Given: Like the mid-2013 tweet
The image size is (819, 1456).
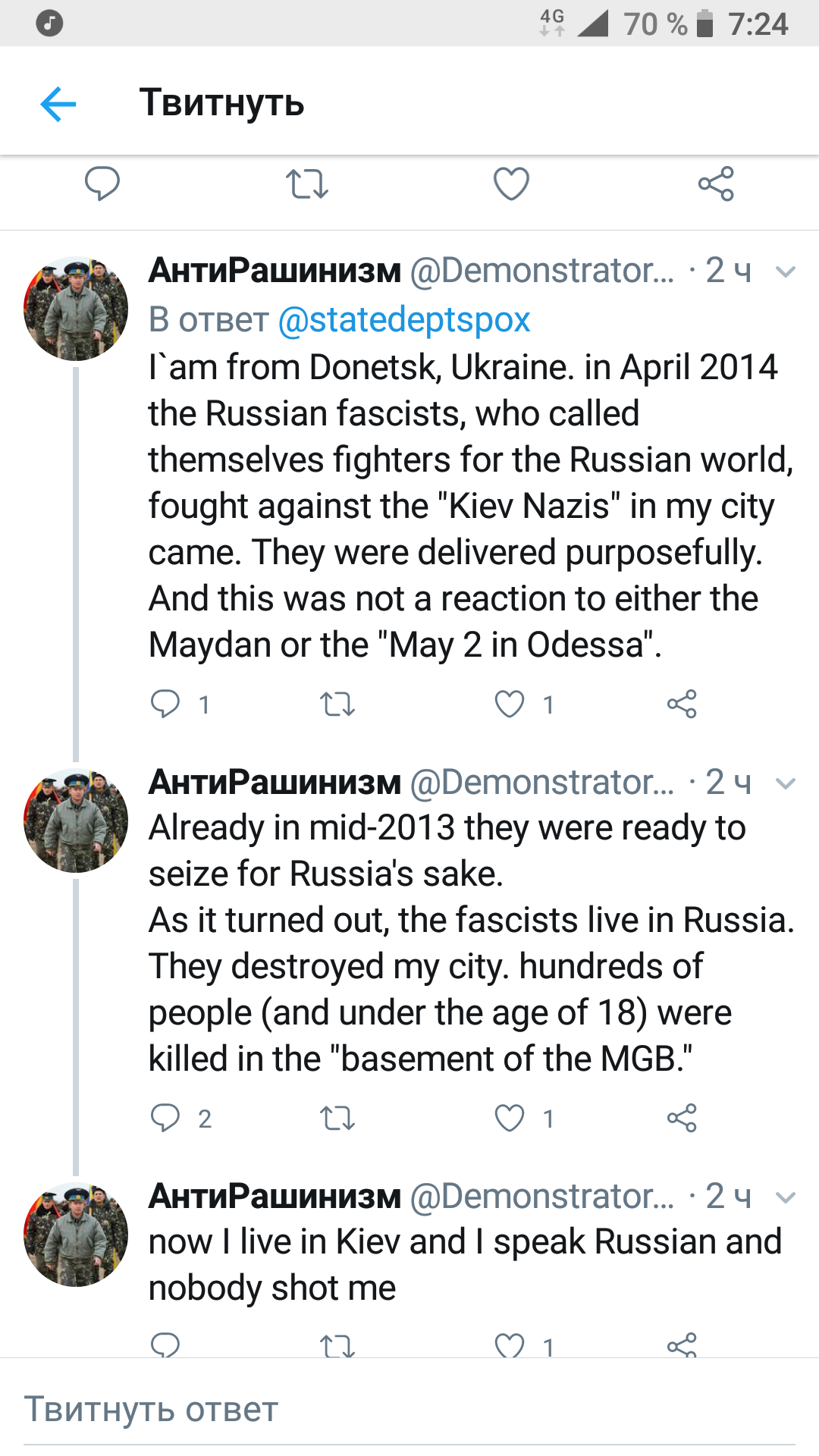Looking at the screenshot, I should [x=510, y=1119].
